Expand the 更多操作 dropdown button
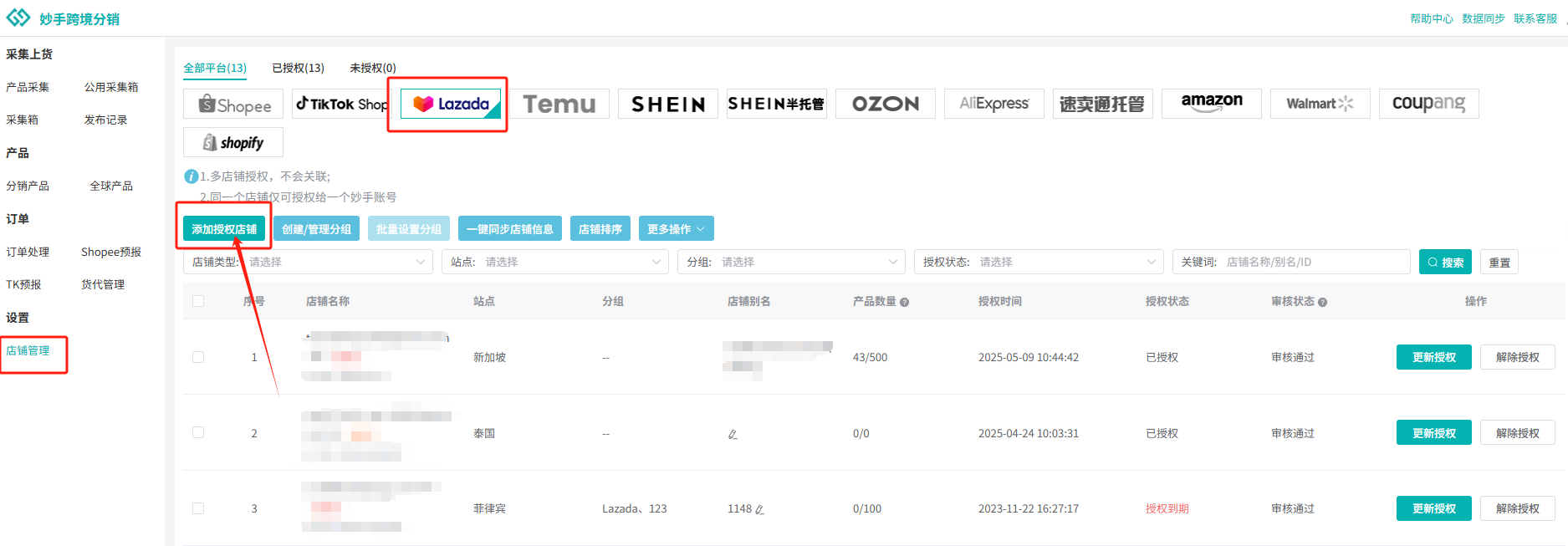This screenshot has height=546, width=1568. click(676, 229)
